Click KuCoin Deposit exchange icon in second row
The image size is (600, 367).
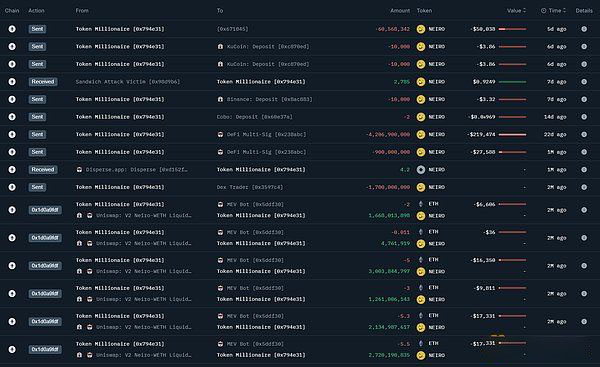[x=220, y=46]
